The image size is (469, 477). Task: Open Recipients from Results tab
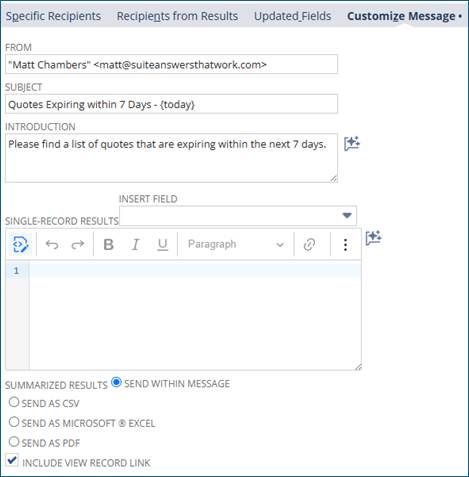177,16
